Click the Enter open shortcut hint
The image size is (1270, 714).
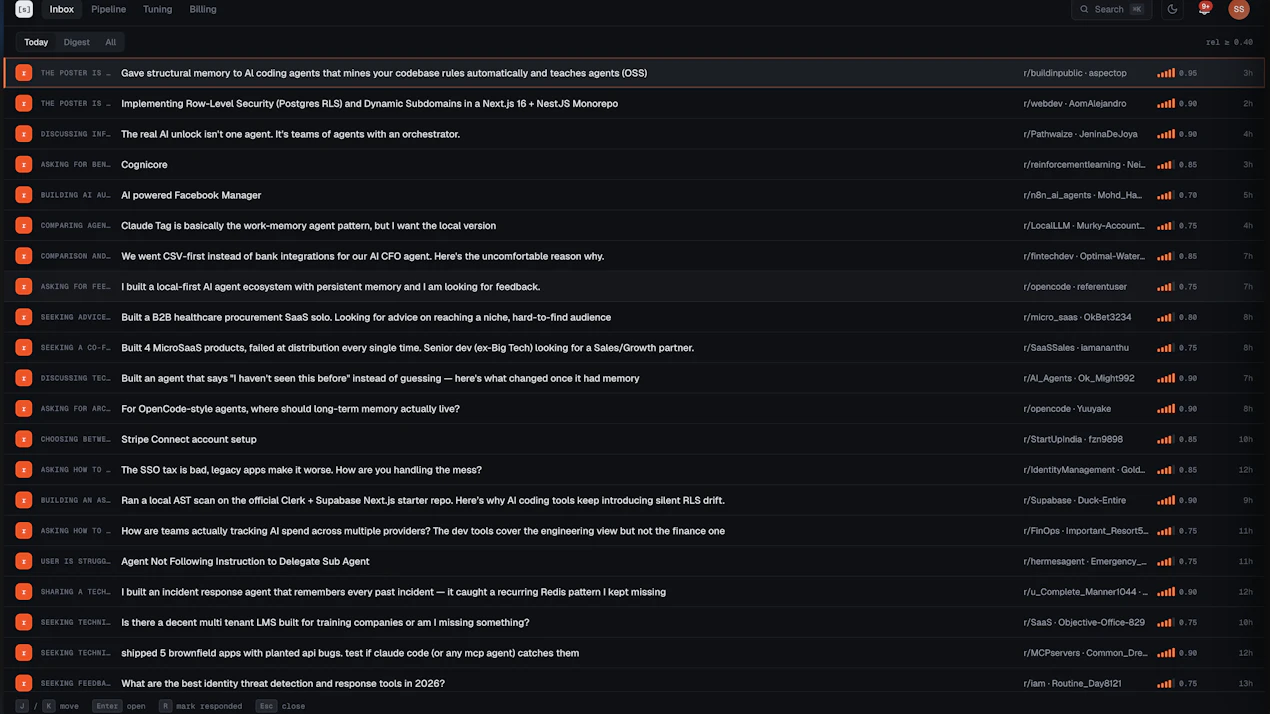click(119, 706)
